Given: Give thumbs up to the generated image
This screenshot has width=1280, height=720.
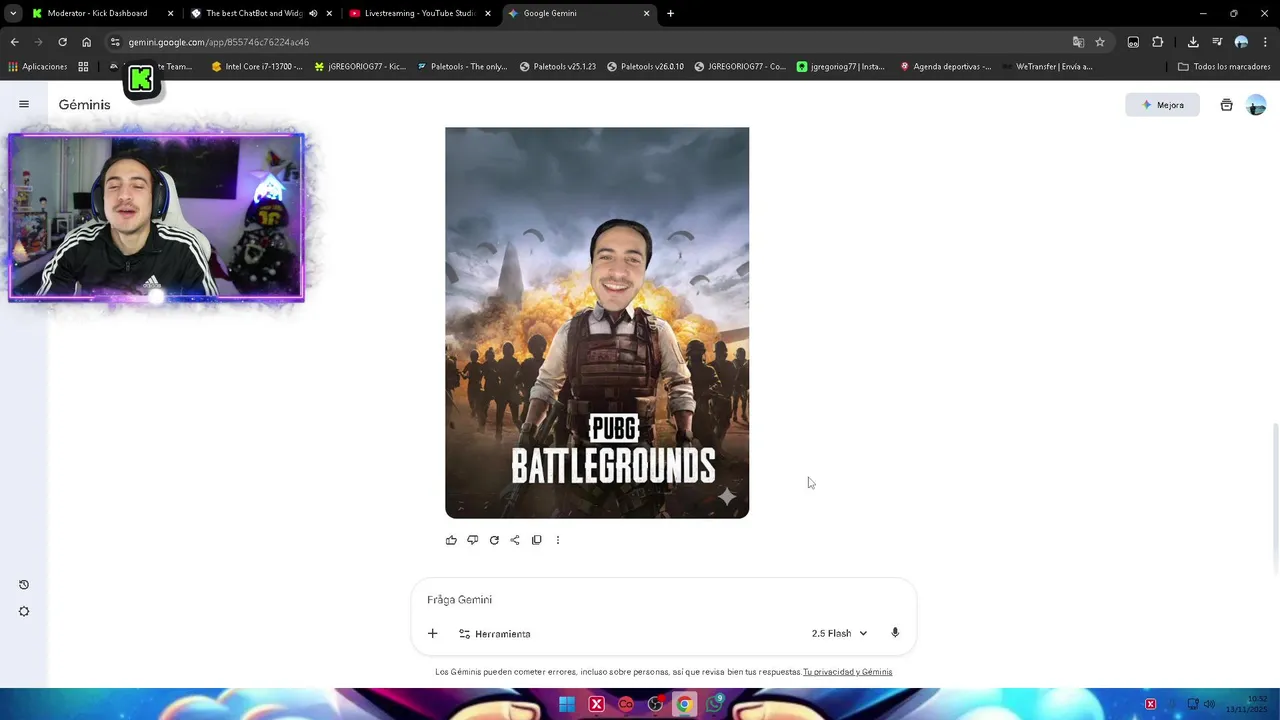Looking at the screenshot, I should pos(451,540).
